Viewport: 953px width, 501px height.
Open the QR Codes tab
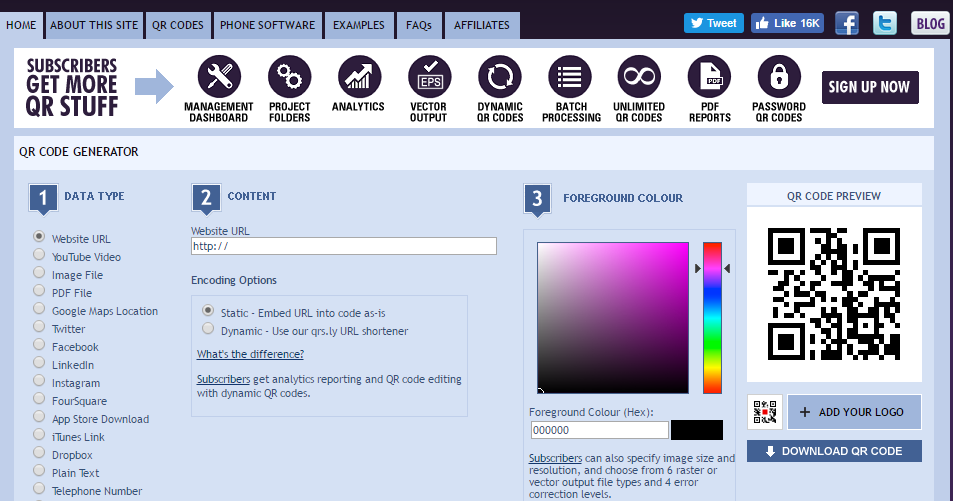[x=177, y=26]
